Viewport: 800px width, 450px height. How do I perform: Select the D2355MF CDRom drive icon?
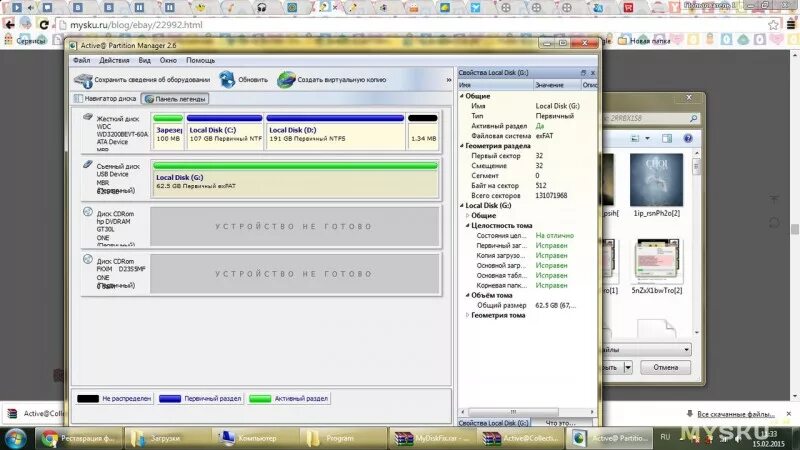click(x=88, y=259)
